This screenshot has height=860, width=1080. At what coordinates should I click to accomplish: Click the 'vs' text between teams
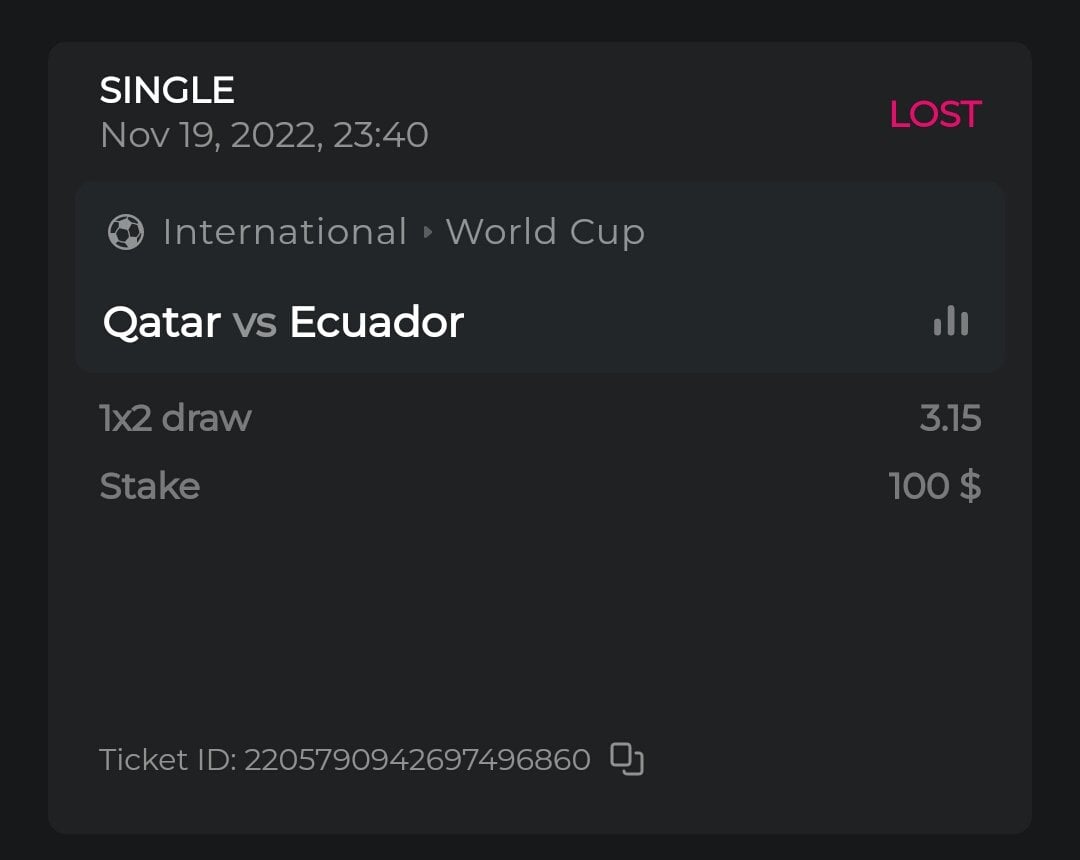(254, 323)
